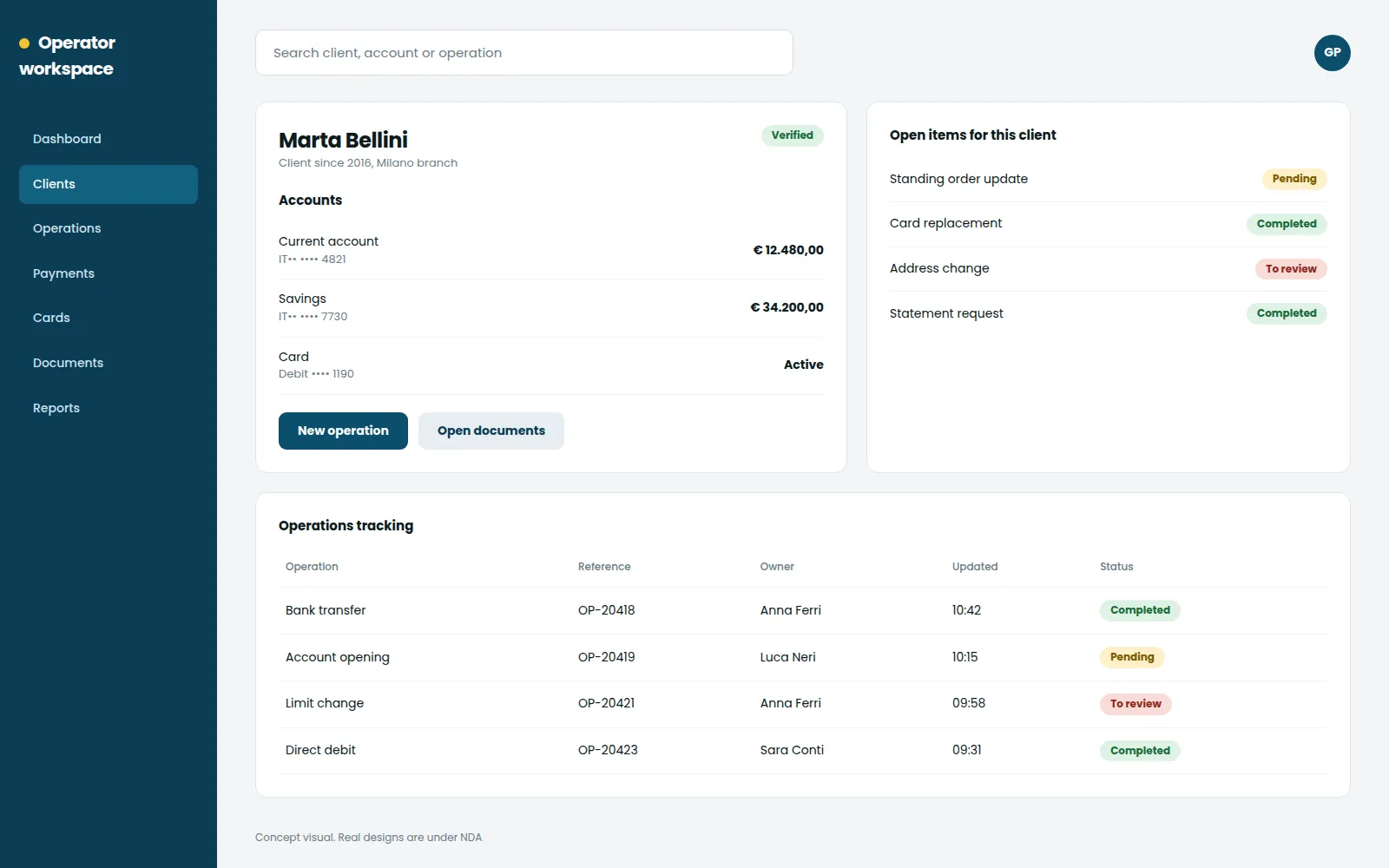Click the Completed badge for Card replacement
This screenshot has height=868, width=1389.
[1287, 224]
